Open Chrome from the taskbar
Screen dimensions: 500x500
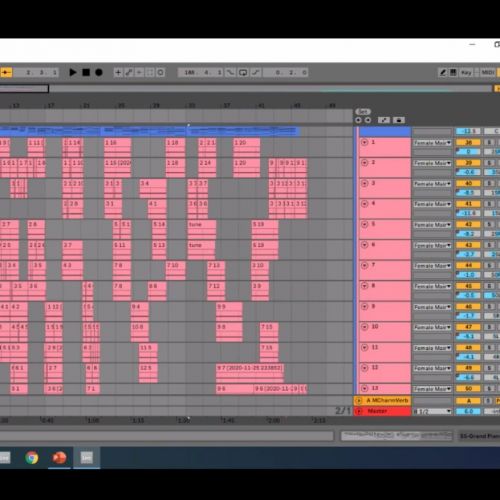[32, 457]
